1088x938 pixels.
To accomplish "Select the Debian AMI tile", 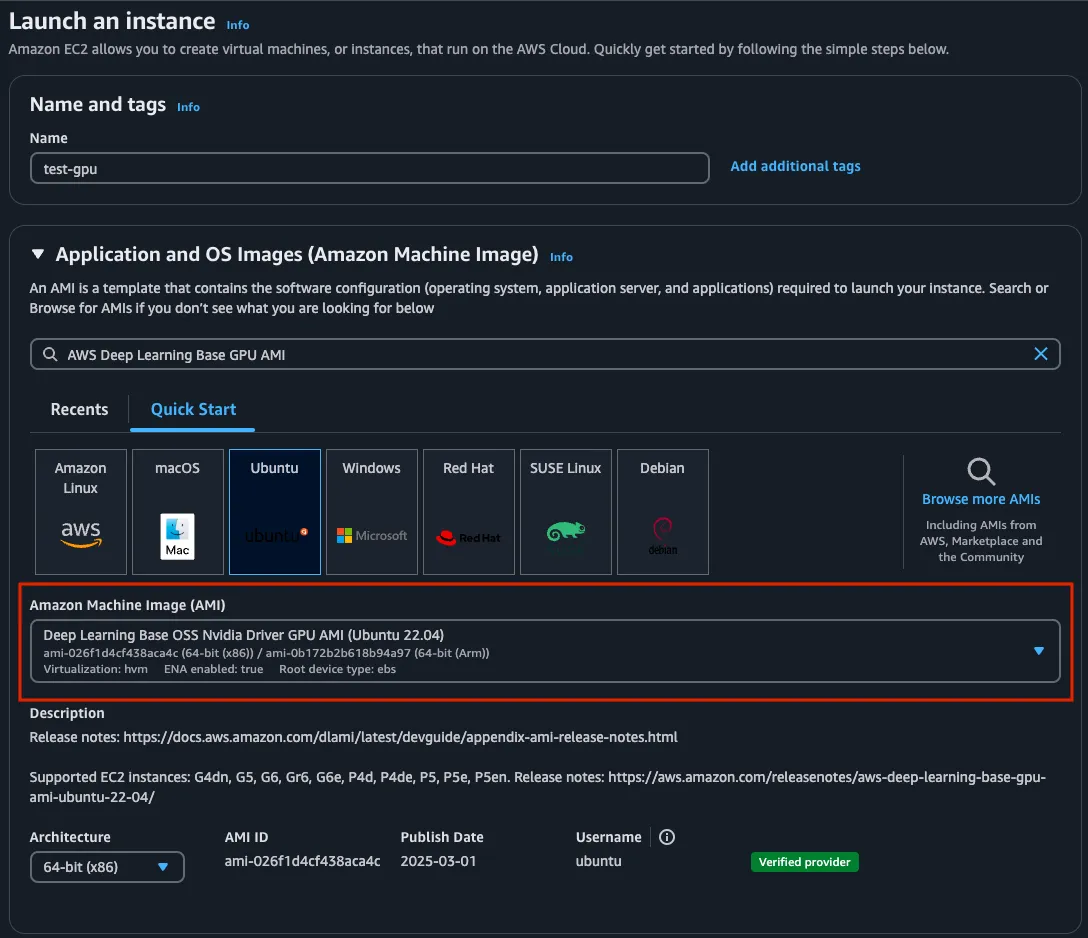I will pos(662,511).
